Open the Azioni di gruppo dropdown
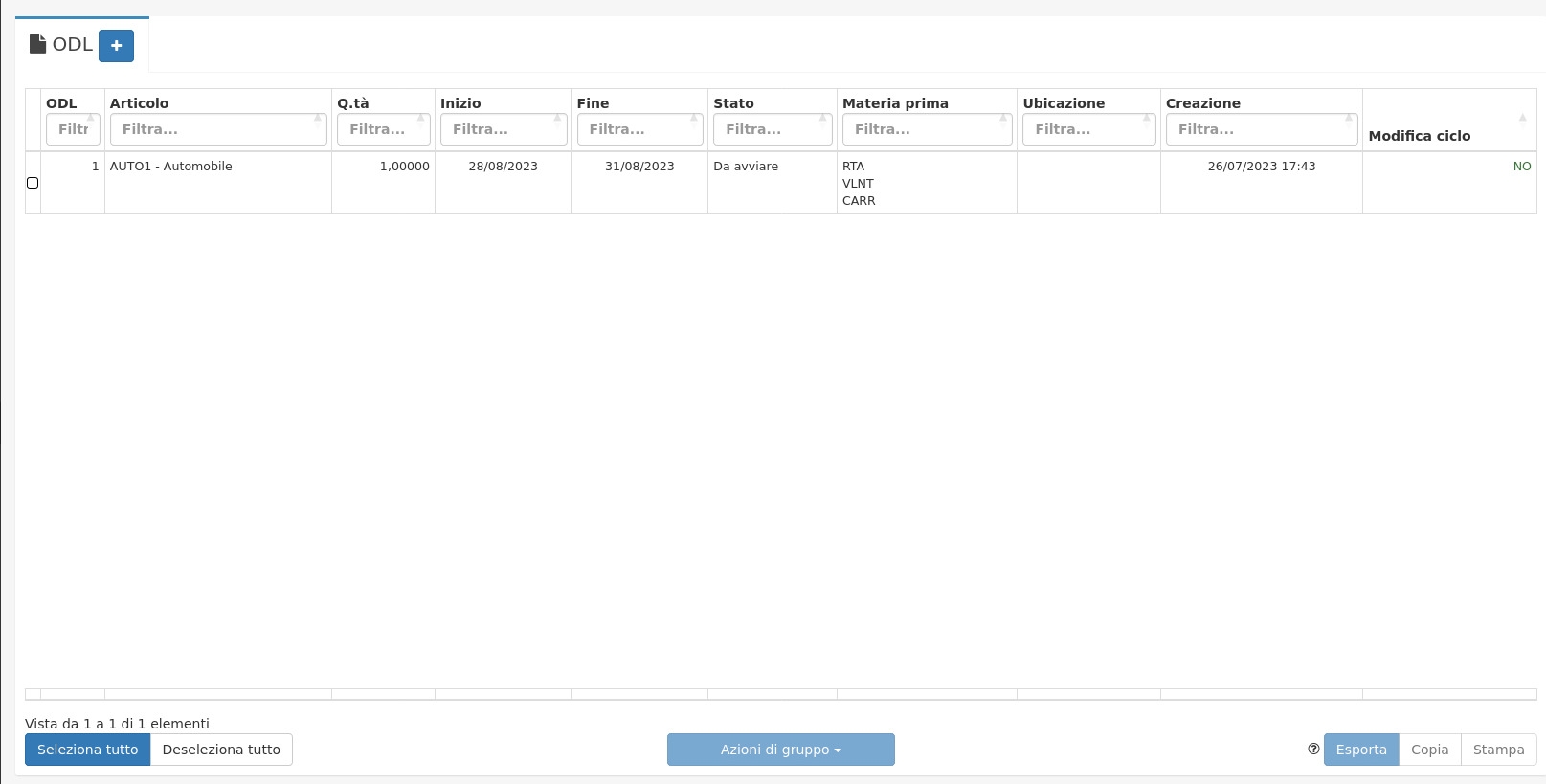Image resolution: width=1546 pixels, height=784 pixels. (780, 750)
